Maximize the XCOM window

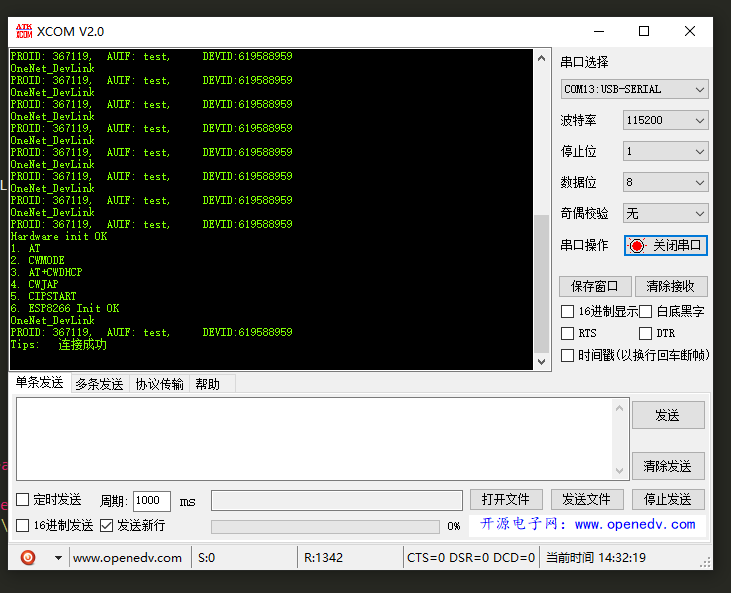[644, 31]
